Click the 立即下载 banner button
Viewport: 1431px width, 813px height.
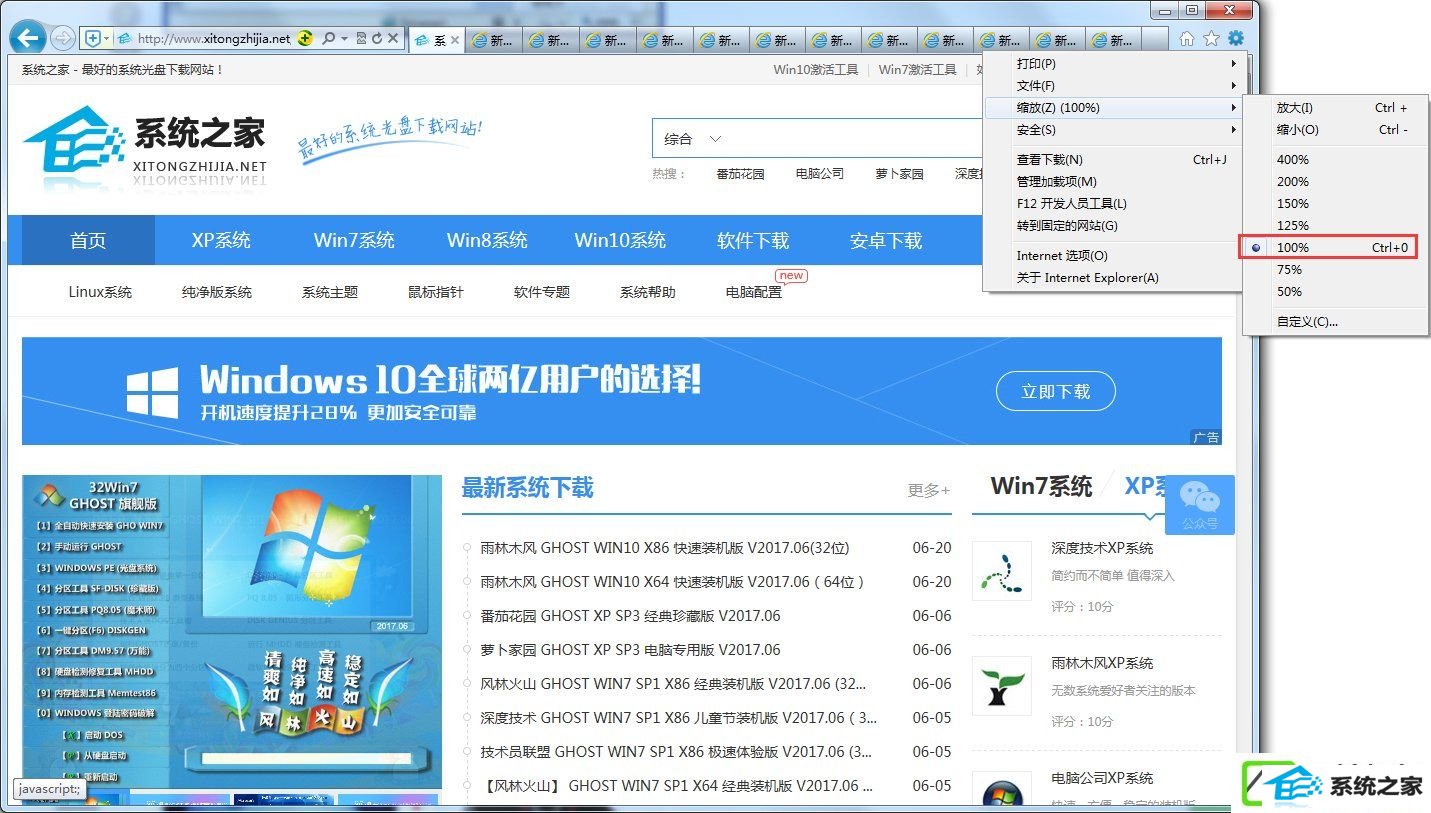pyautogui.click(x=1055, y=392)
